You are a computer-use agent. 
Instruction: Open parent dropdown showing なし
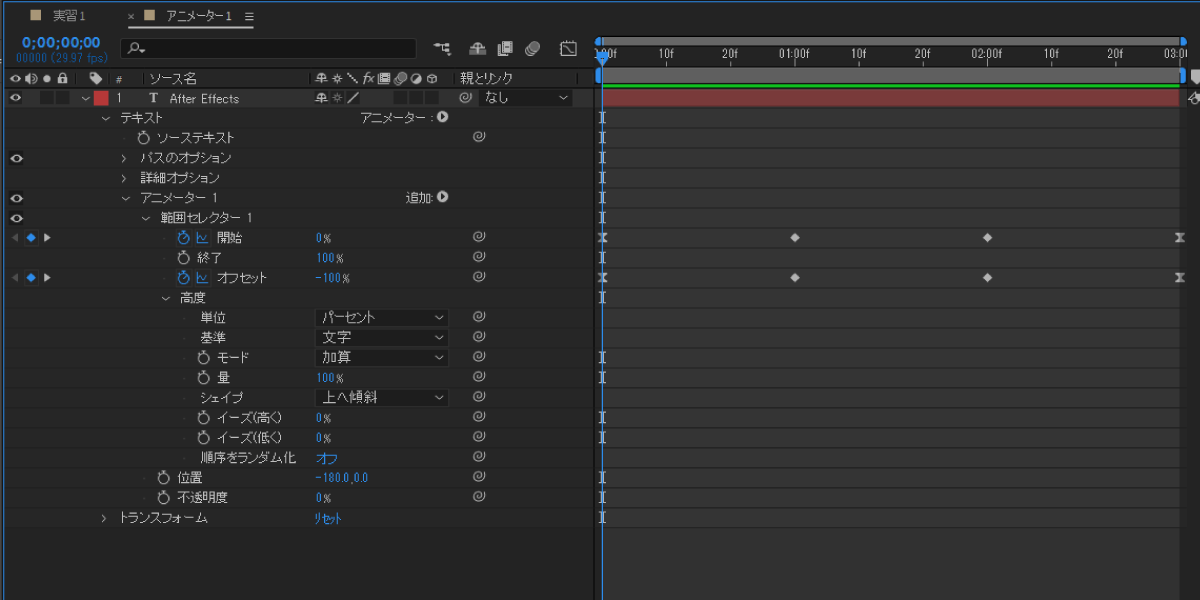[x=527, y=98]
